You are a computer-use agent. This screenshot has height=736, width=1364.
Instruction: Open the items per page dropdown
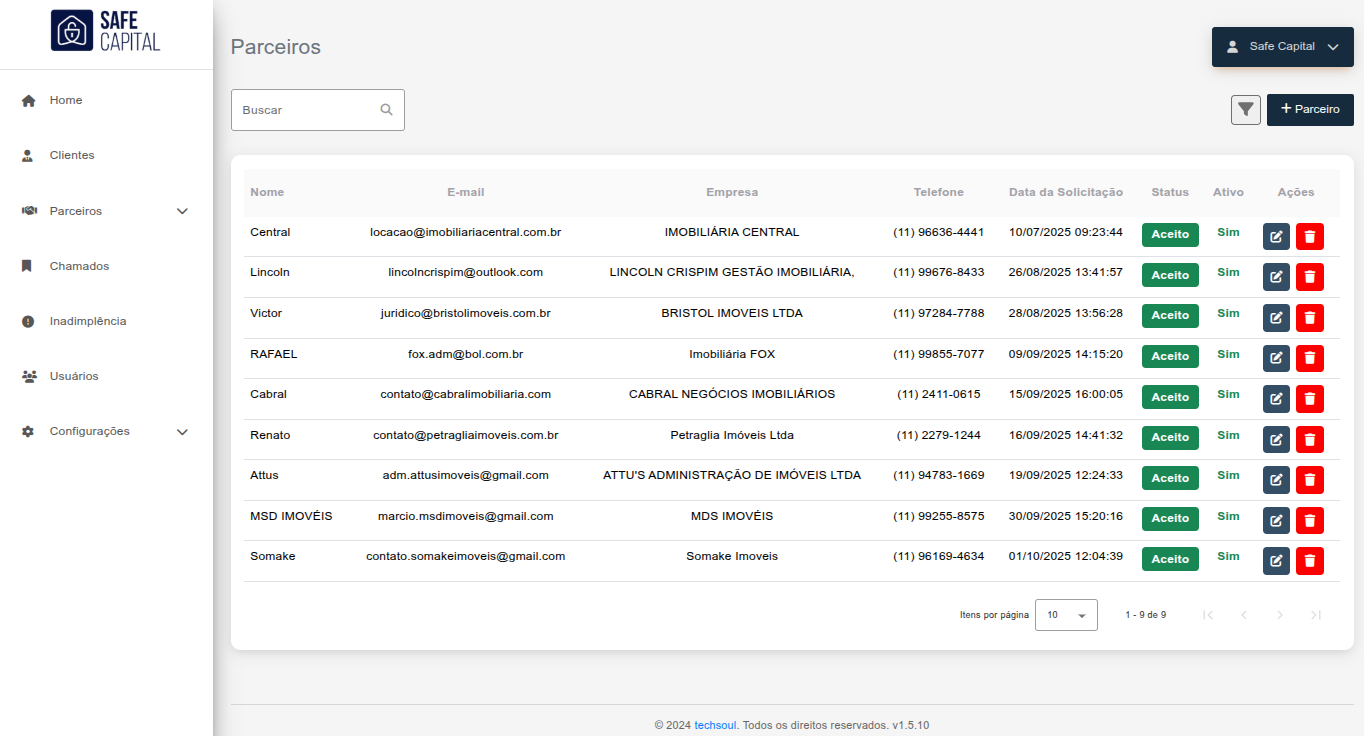click(1065, 615)
